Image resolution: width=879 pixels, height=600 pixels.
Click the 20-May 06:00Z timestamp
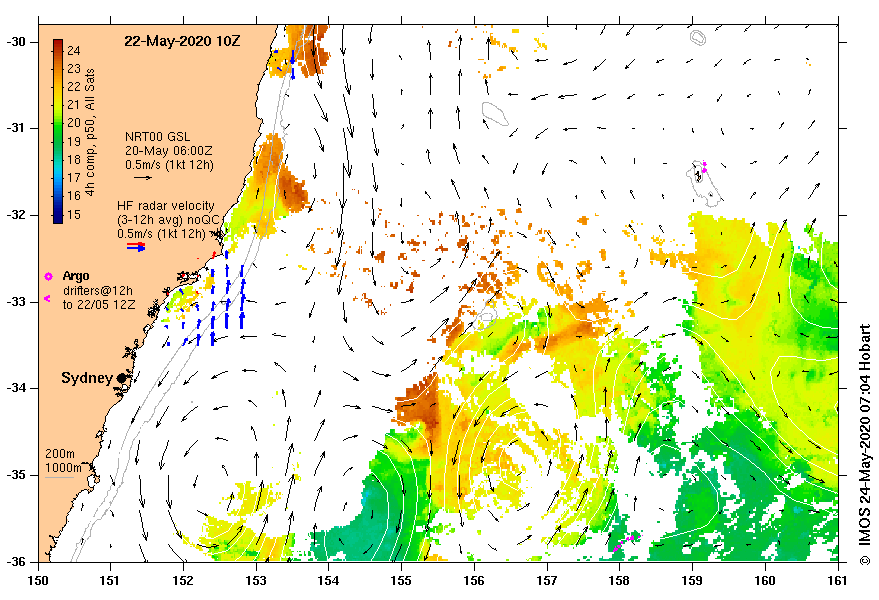point(168,151)
